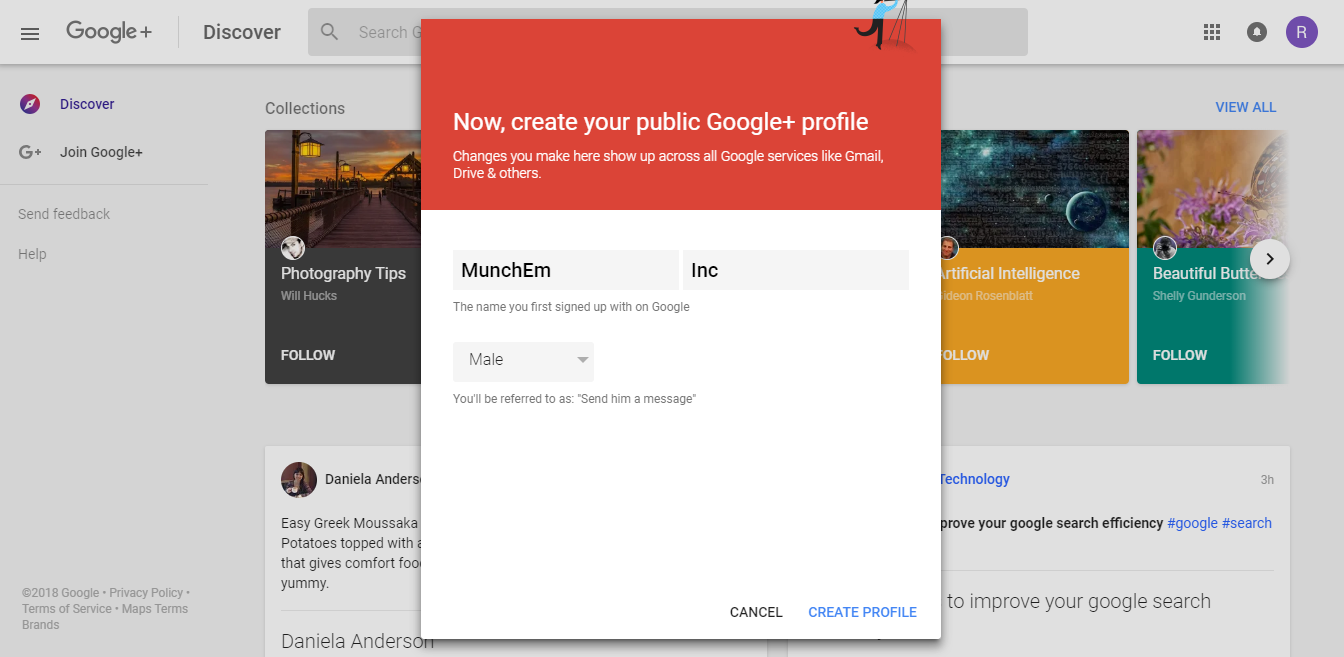Image resolution: width=1344 pixels, height=657 pixels.
Task: Open the Male gender dropdown
Action: pyautogui.click(x=523, y=361)
